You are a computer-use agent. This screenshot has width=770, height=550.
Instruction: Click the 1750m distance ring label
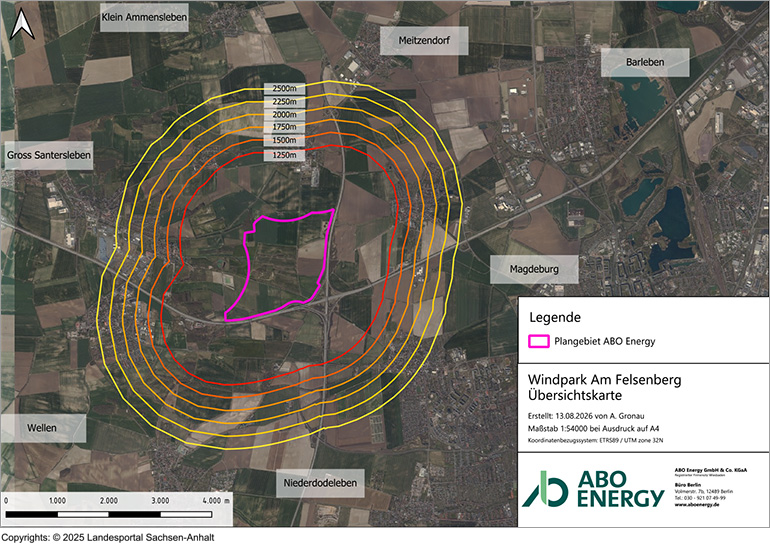tap(284, 127)
